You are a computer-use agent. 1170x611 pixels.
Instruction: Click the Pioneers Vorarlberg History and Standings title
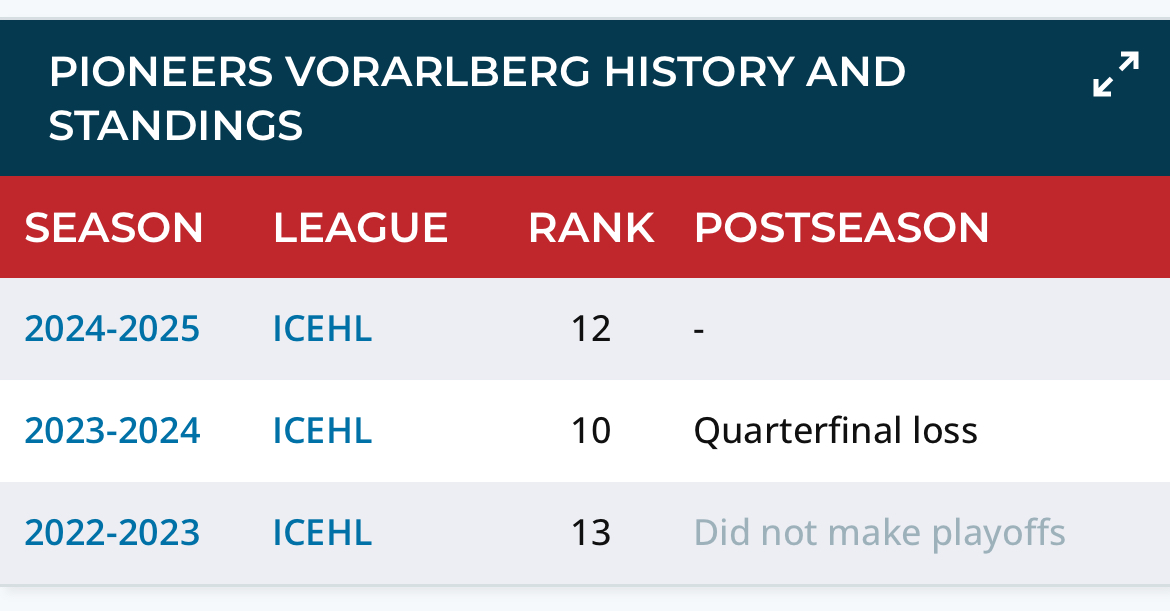pos(476,98)
